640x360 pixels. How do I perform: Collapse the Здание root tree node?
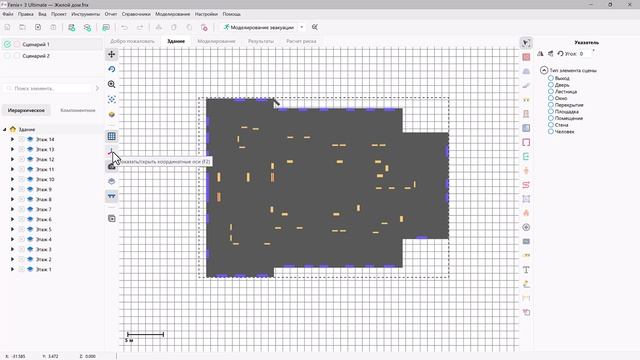[x=5, y=129]
